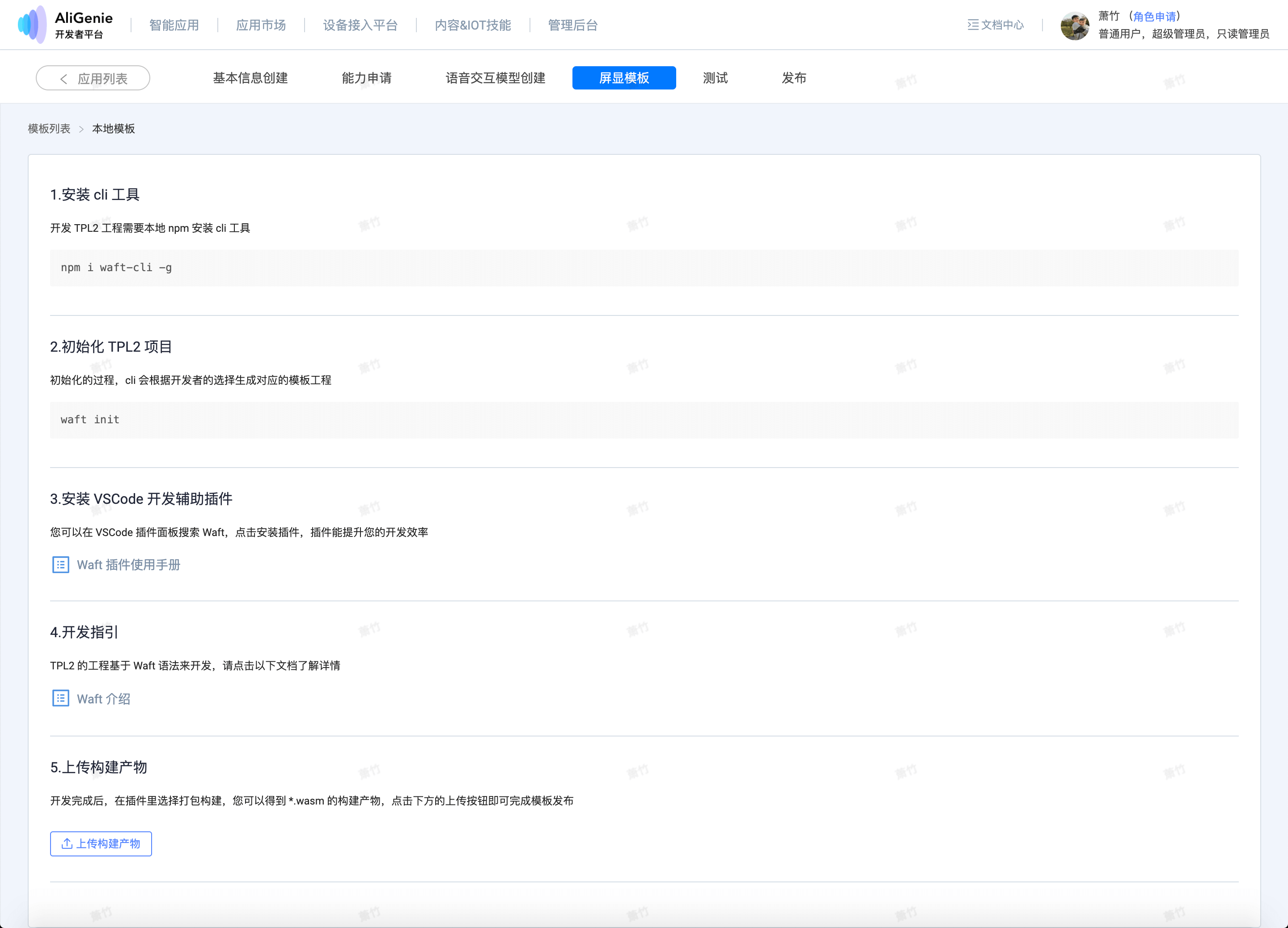Screen dimensions: 1288x928
Task: Navigate to 模板列表 breadcrumb
Action: tap(49, 129)
